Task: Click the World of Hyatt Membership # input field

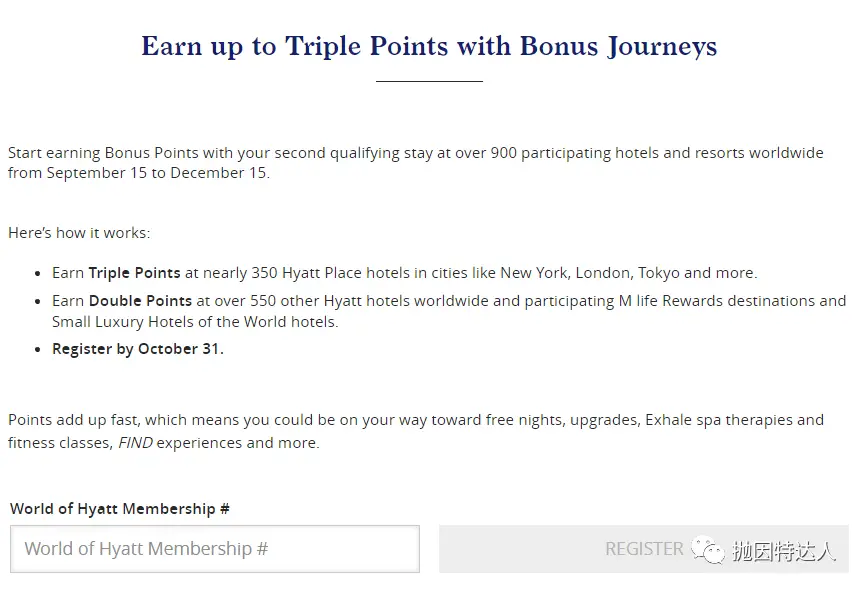Action: click(x=214, y=548)
